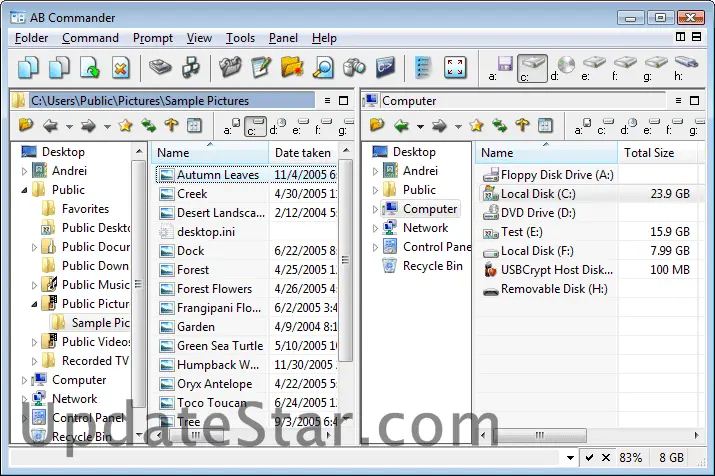
Task: Open the Folder menu
Action: coord(31,38)
